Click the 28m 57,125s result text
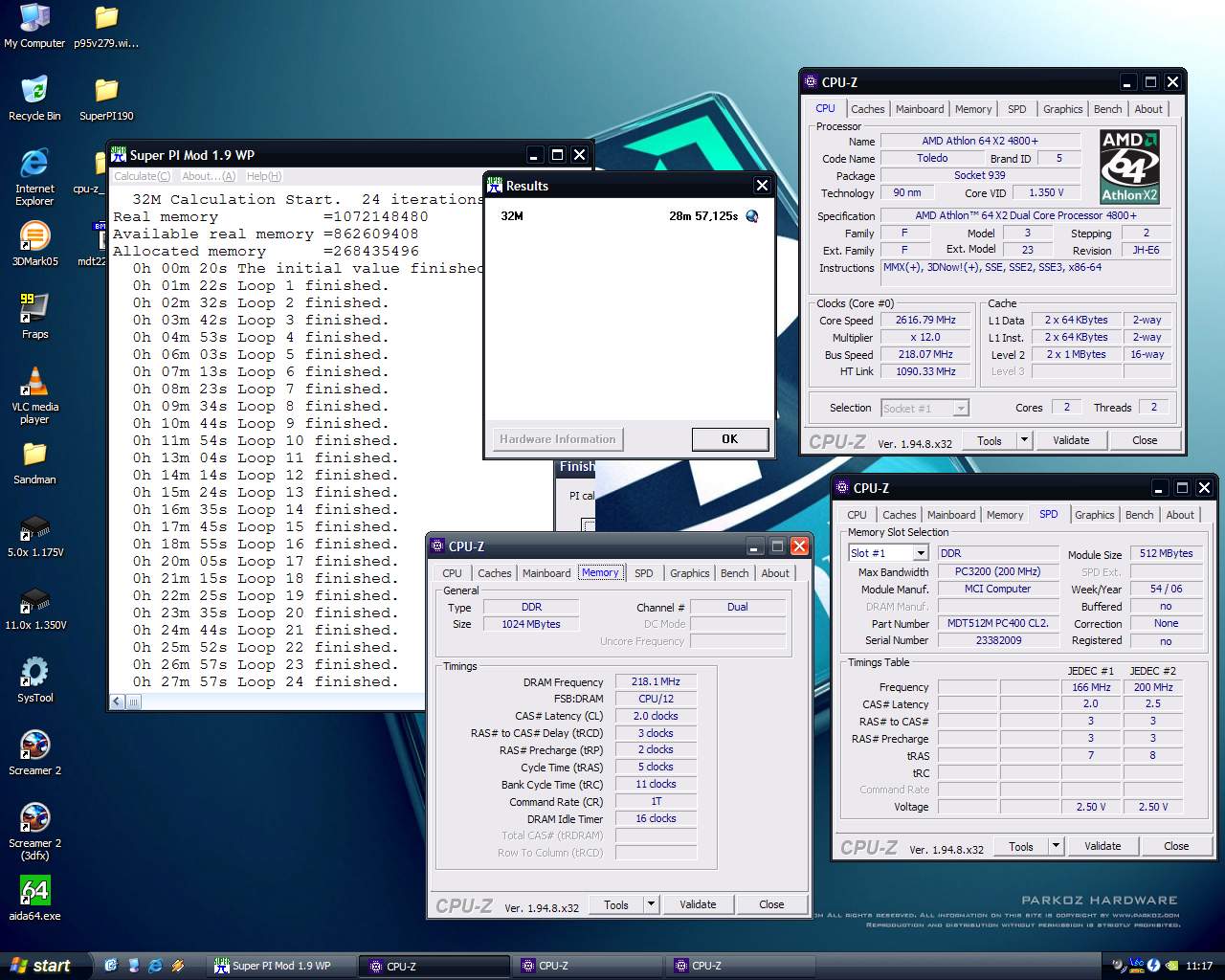 [703, 216]
